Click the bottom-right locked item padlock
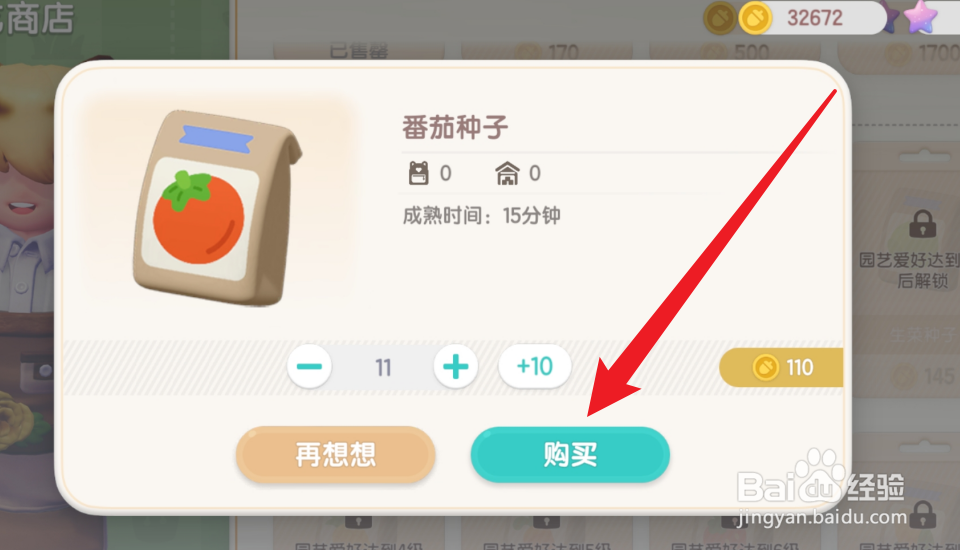Viewport: 960px width, 550px height. 923,514
